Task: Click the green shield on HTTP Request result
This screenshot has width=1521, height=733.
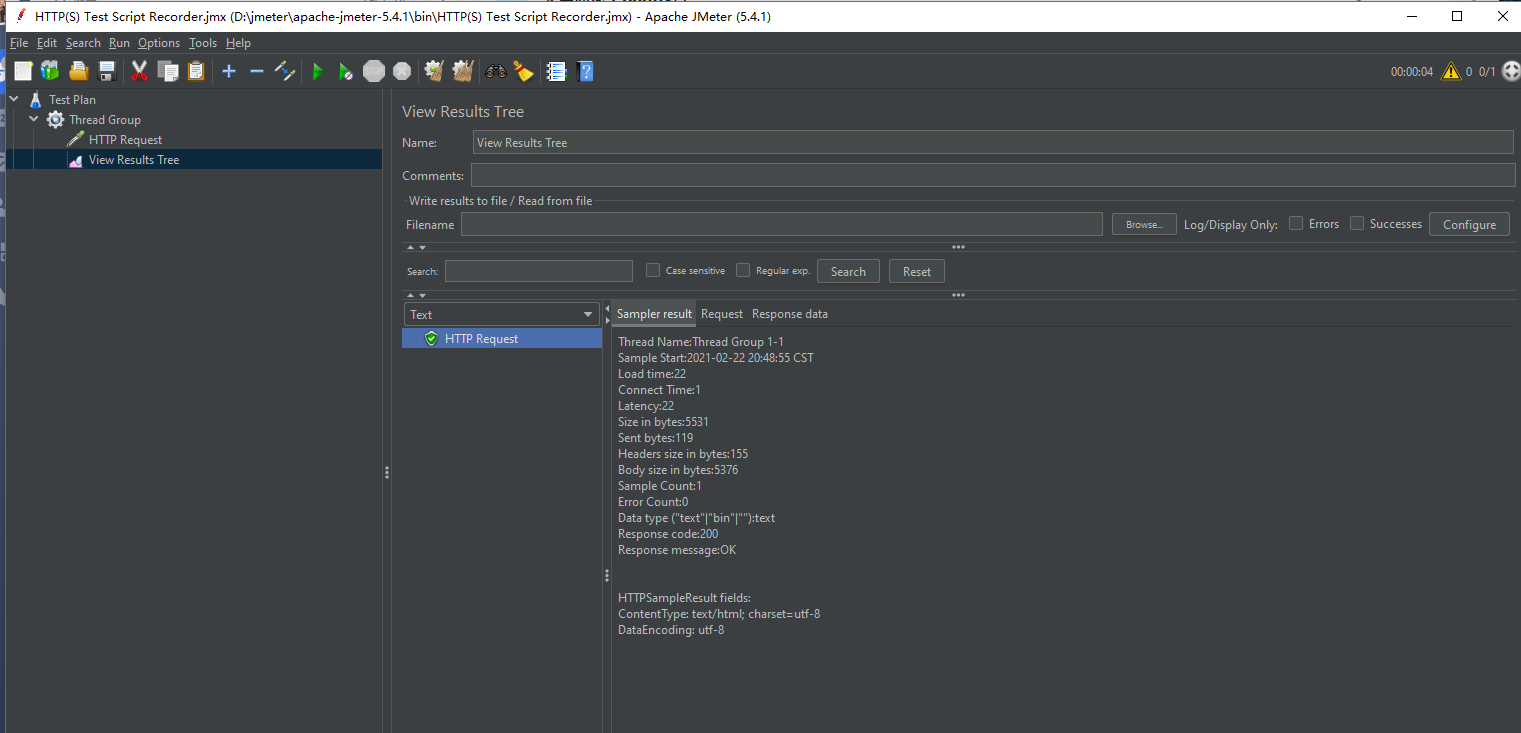Action: click(x=431, y=339)
